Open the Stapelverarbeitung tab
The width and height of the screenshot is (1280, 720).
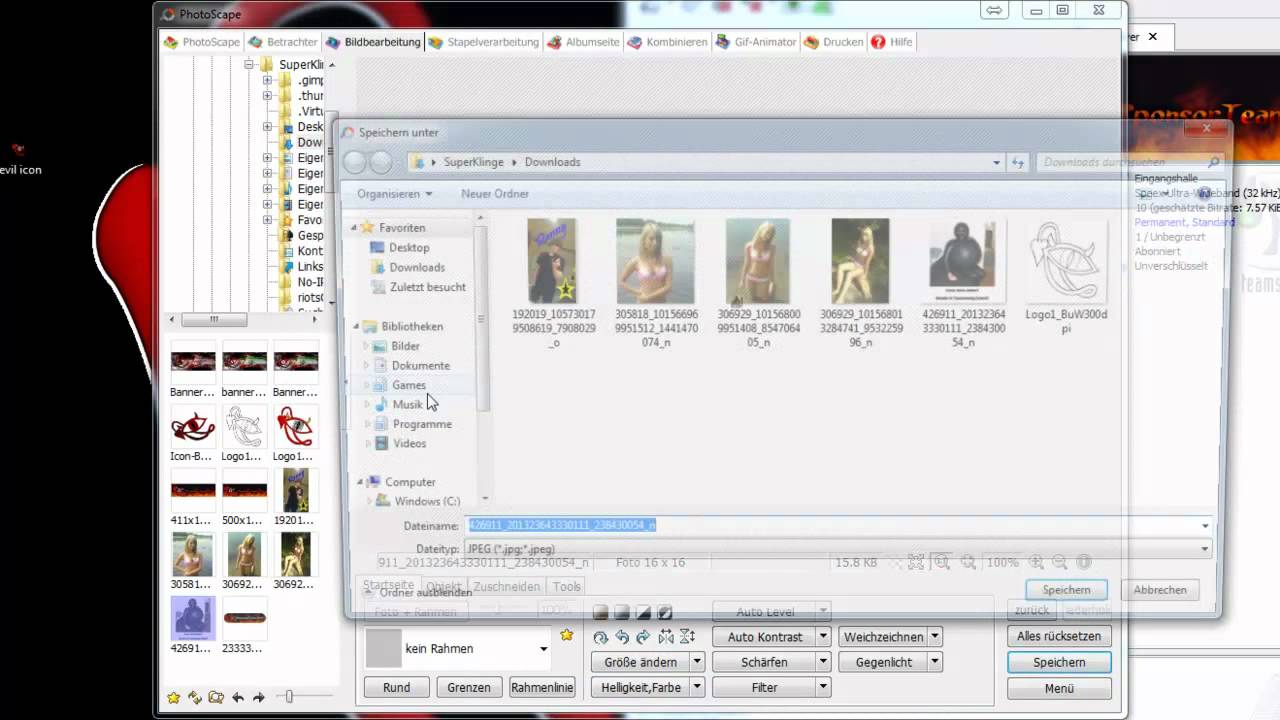[492, 41]
